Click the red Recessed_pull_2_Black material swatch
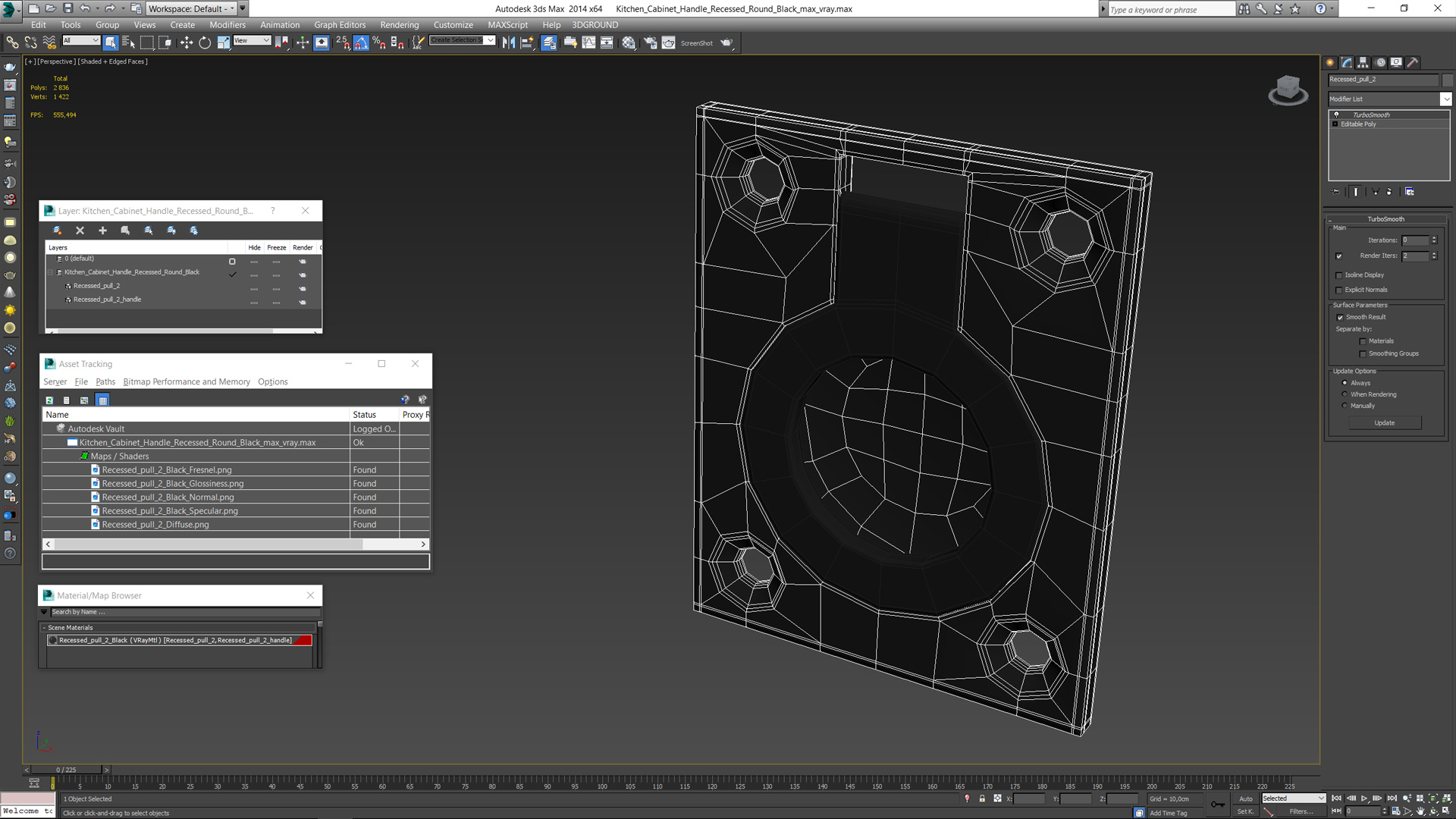Screen dimensions: 1456x819 pyautogui.click(x=303, y=640)
